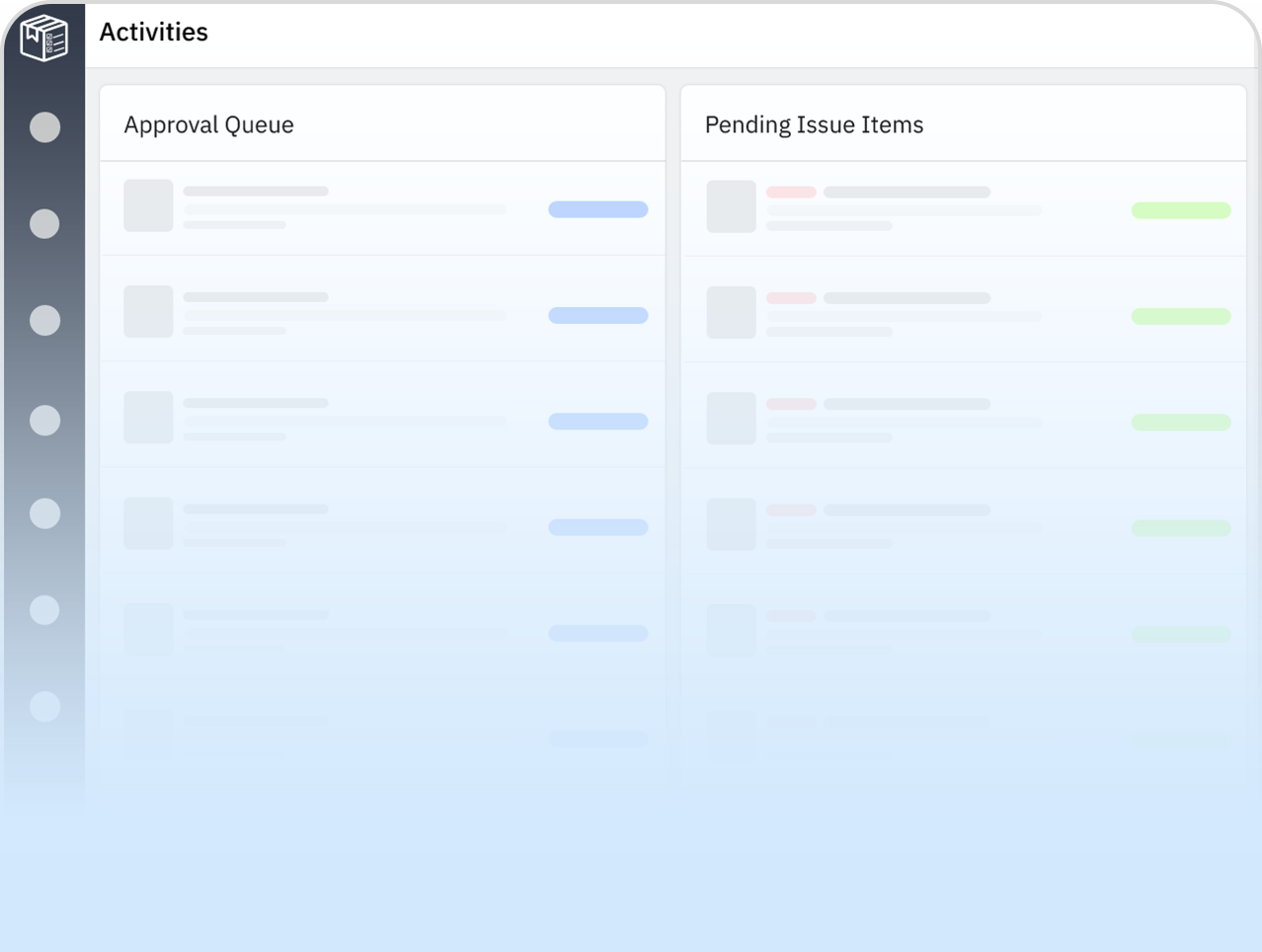
Task: Select the first circular sidebar icon
Action: [44, 127]
